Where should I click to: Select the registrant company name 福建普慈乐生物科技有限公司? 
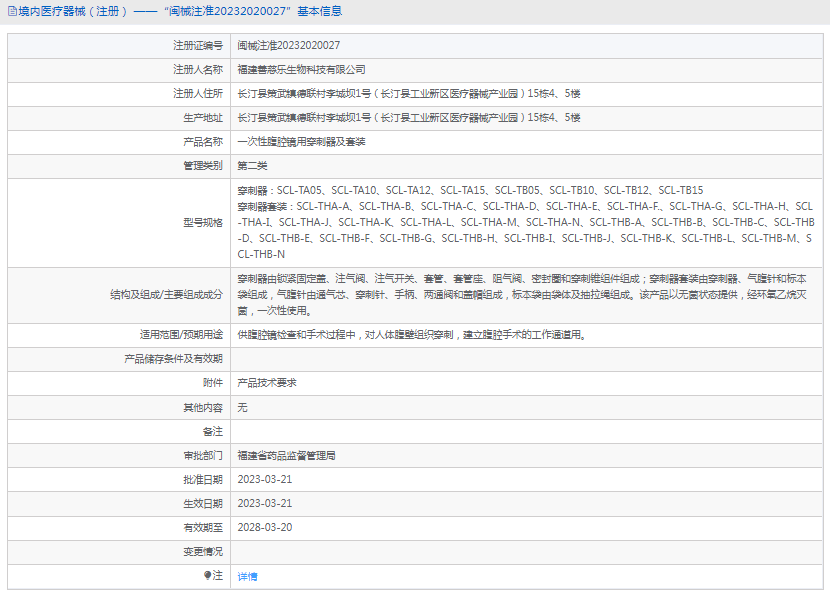pyautogui.click(x=301, y=69)
